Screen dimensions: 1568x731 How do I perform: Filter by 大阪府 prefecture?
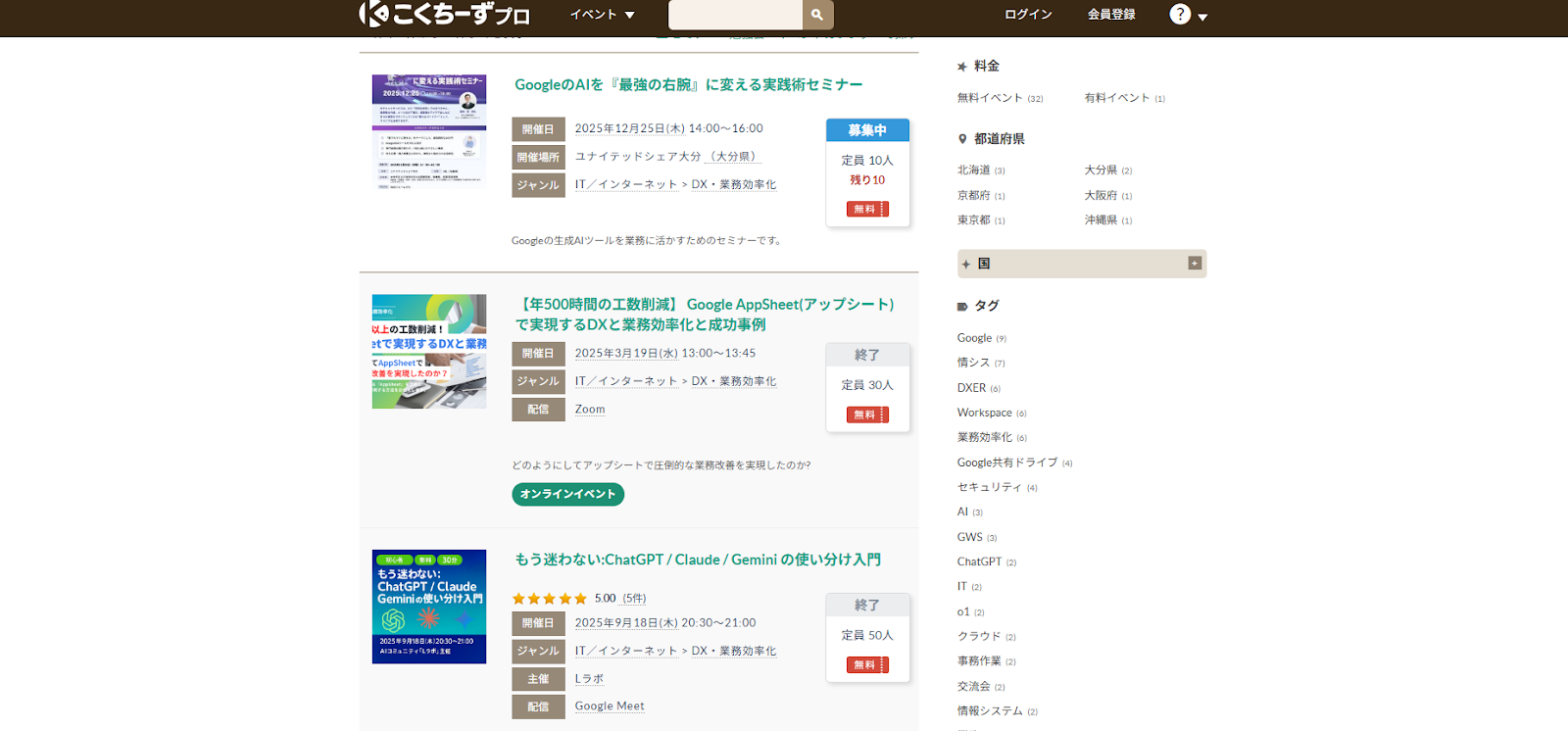[1108, 196]
